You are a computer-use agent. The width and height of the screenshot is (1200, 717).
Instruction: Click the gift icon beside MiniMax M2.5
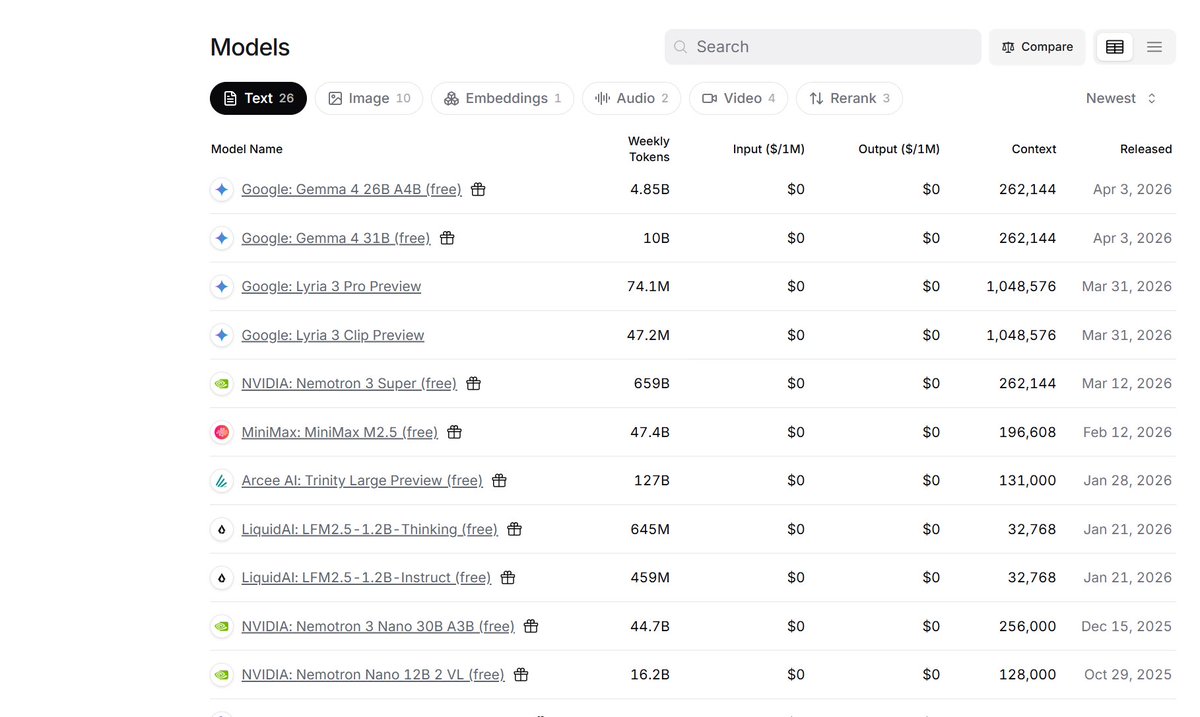tap(454, 432)
